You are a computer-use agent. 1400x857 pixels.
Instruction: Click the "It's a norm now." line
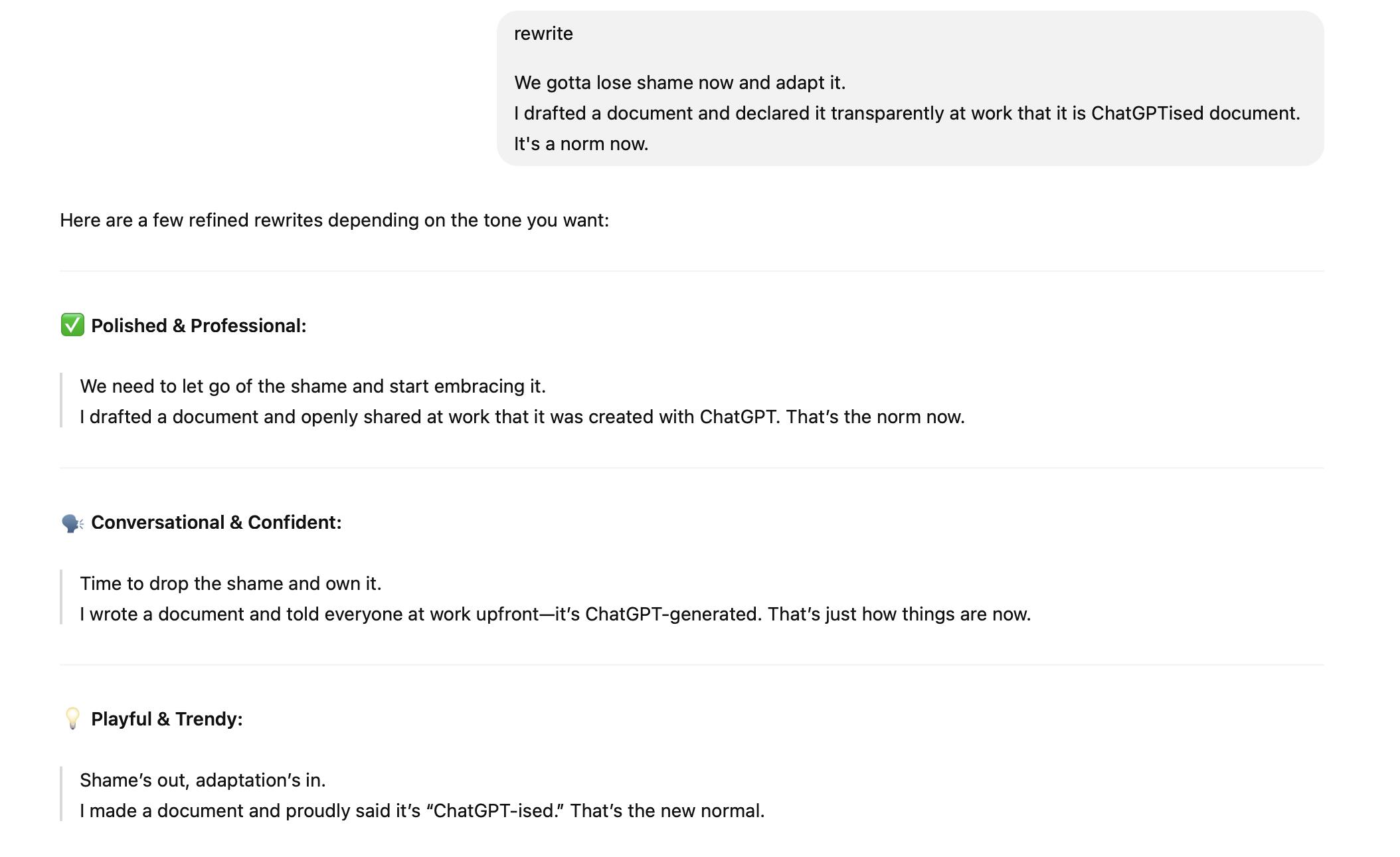(581, 144)
